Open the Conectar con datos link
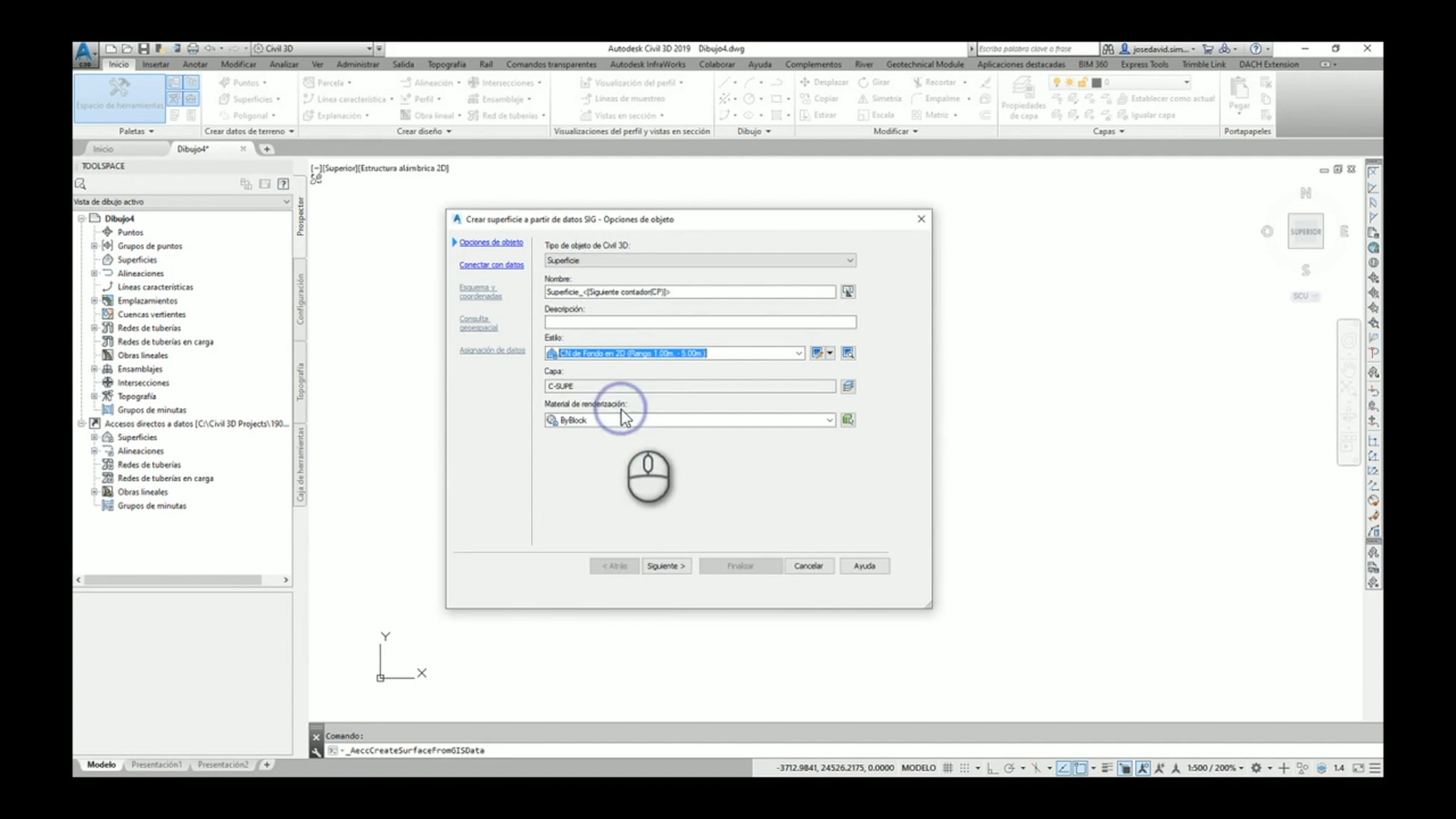The height and width of the screenshot is (819, 1456). [x=491, y=265]
